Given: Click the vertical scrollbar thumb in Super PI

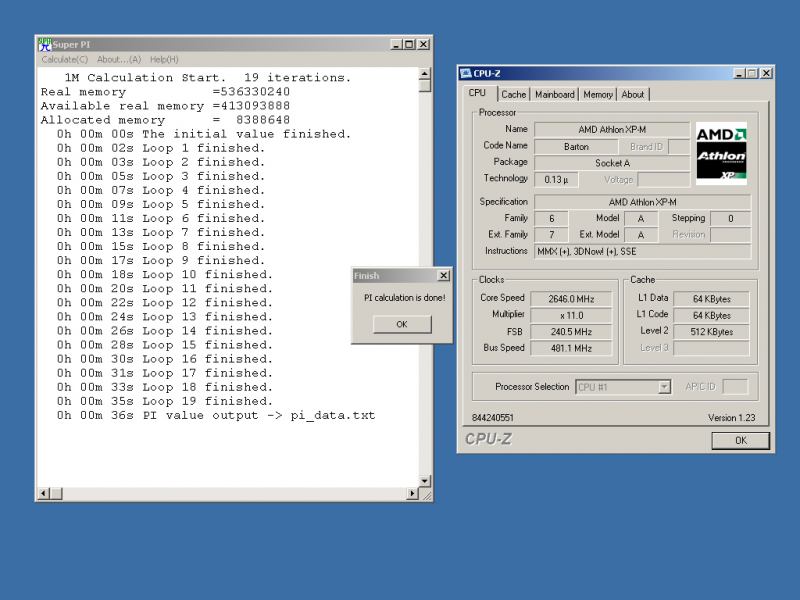Looking at the screenshot, I should [424, 86].
